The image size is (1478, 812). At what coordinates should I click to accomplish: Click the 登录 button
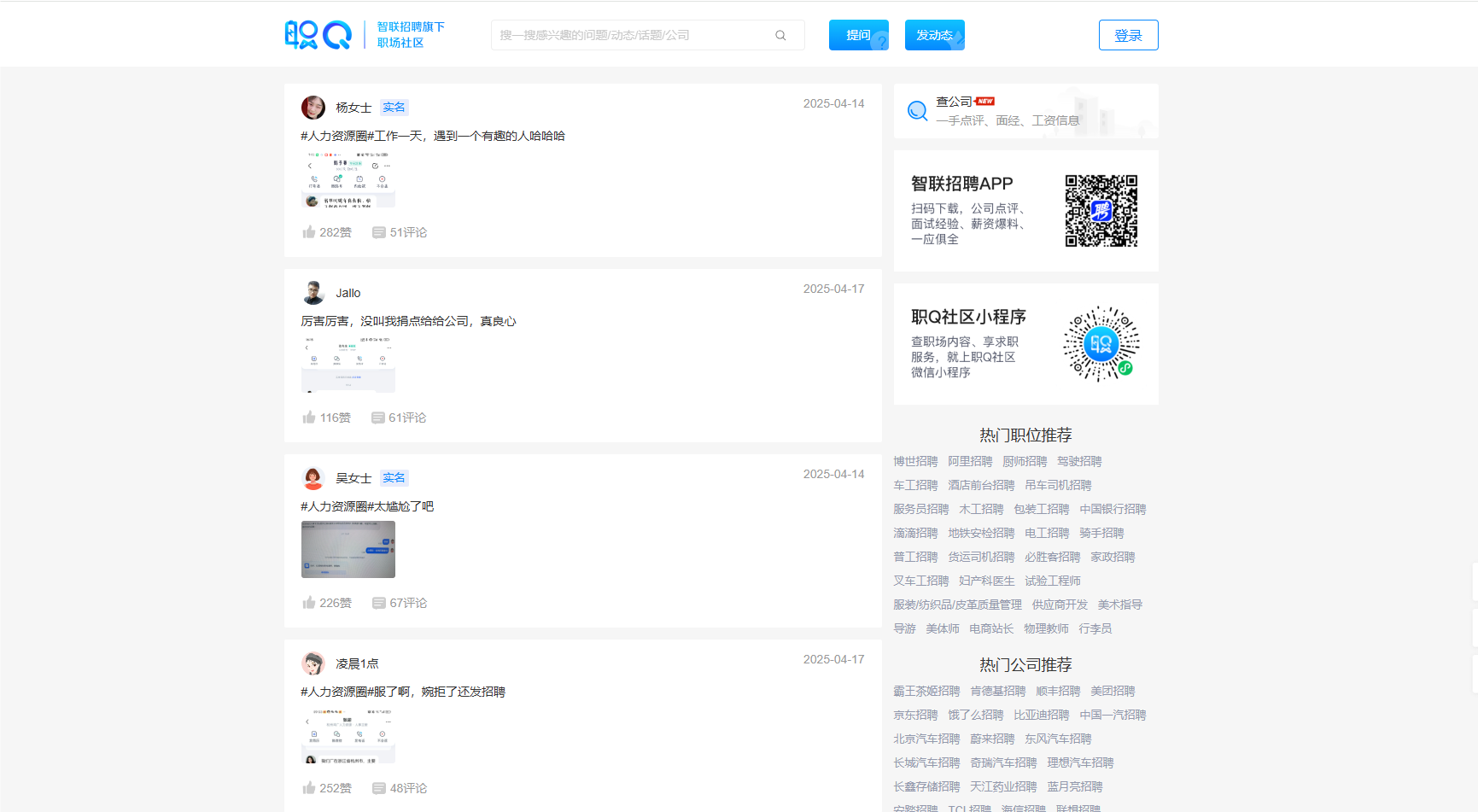(1128, 35)
